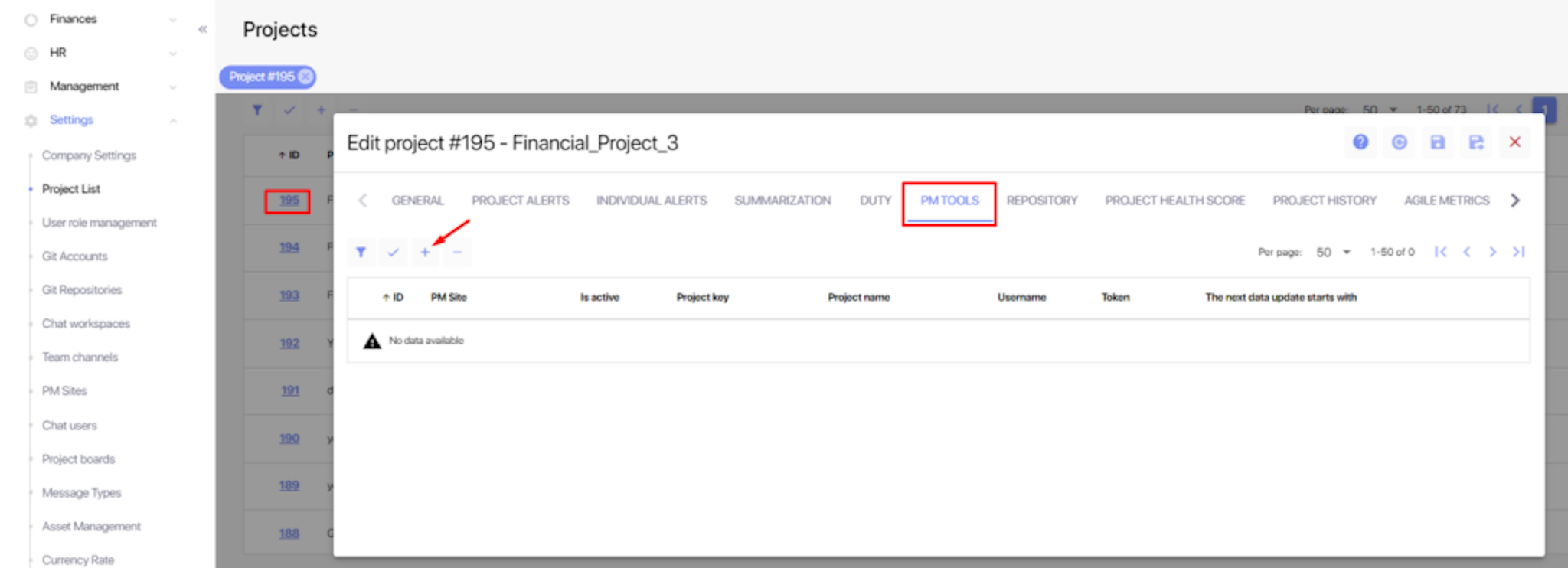
Task: Switch to the SUMMARIZATION tab
Action: coord(782,201)
